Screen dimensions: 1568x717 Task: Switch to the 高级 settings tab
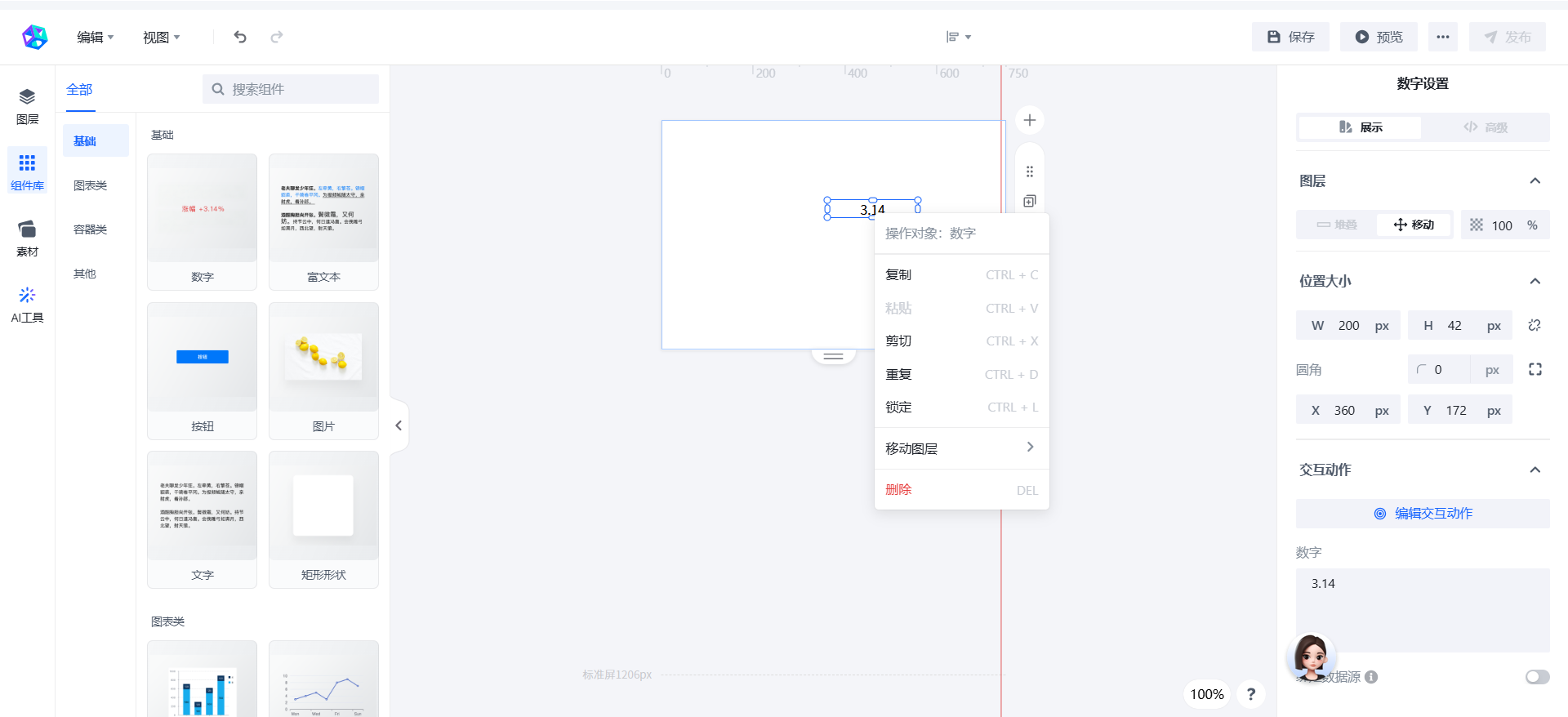[x=1485, y=127]
